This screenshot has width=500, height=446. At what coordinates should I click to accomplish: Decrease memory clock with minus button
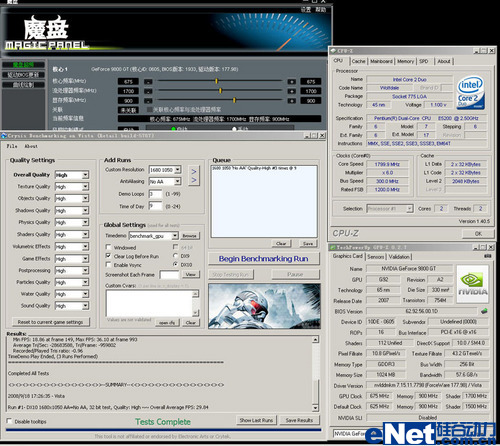click(148, 101)
